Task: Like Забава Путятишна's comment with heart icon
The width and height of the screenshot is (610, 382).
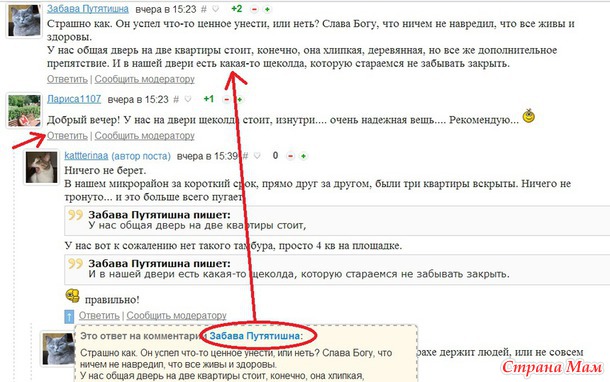Action: (216, 9)
